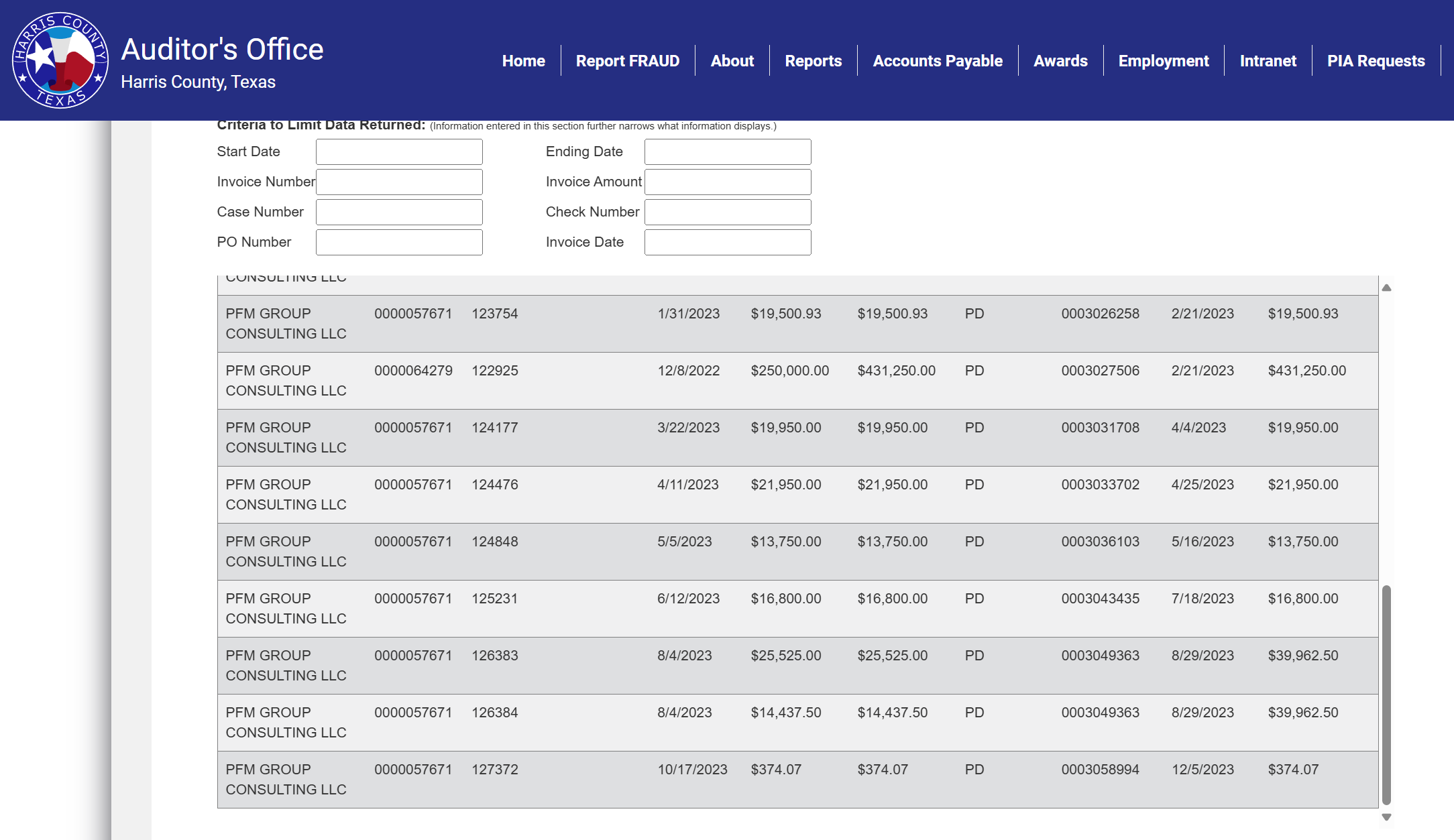Click invoice date 6/12/2023
The width and height of the screenshot is (1454, 840).
(688, 599)
